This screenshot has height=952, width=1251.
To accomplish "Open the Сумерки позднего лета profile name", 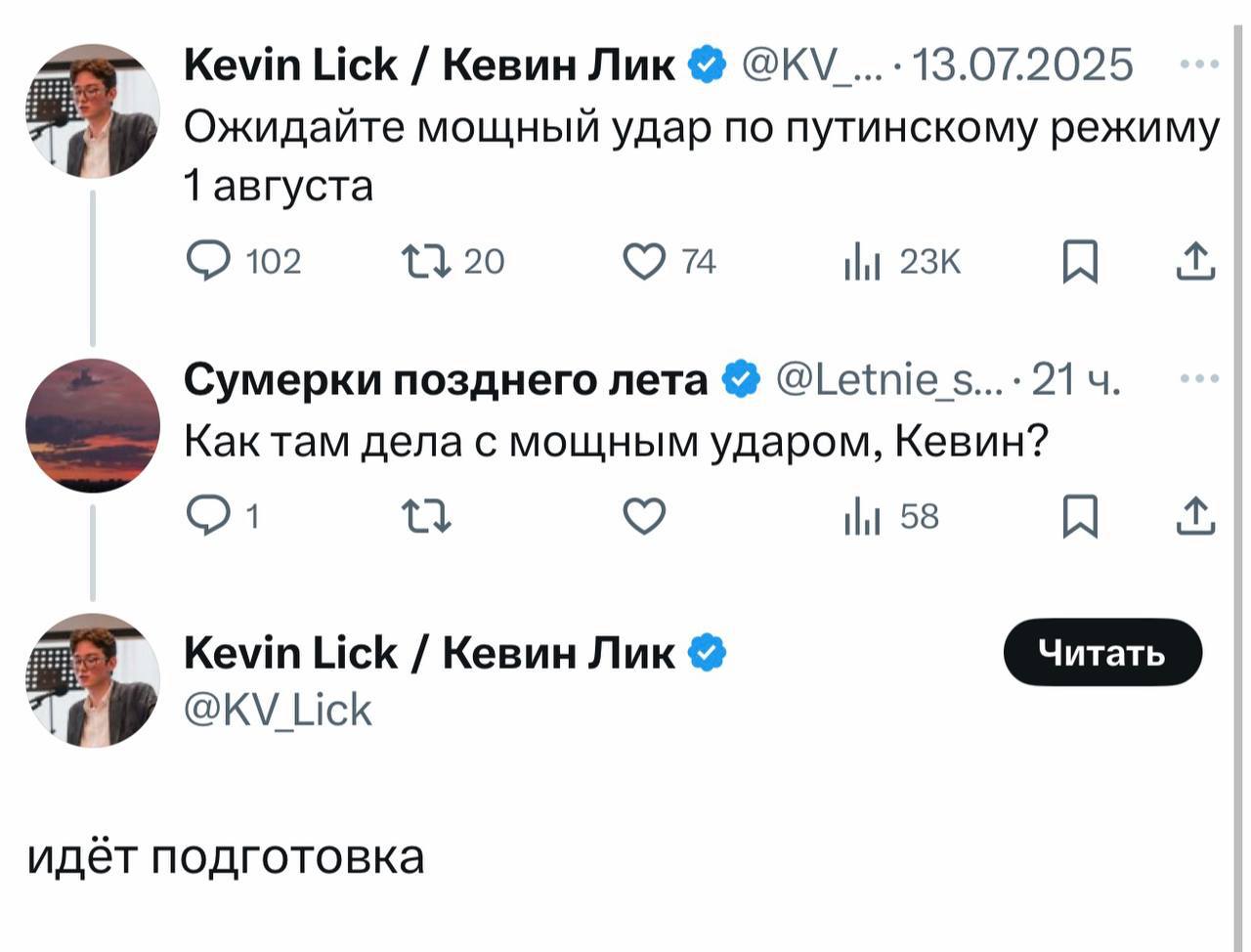I will [446, 379].
